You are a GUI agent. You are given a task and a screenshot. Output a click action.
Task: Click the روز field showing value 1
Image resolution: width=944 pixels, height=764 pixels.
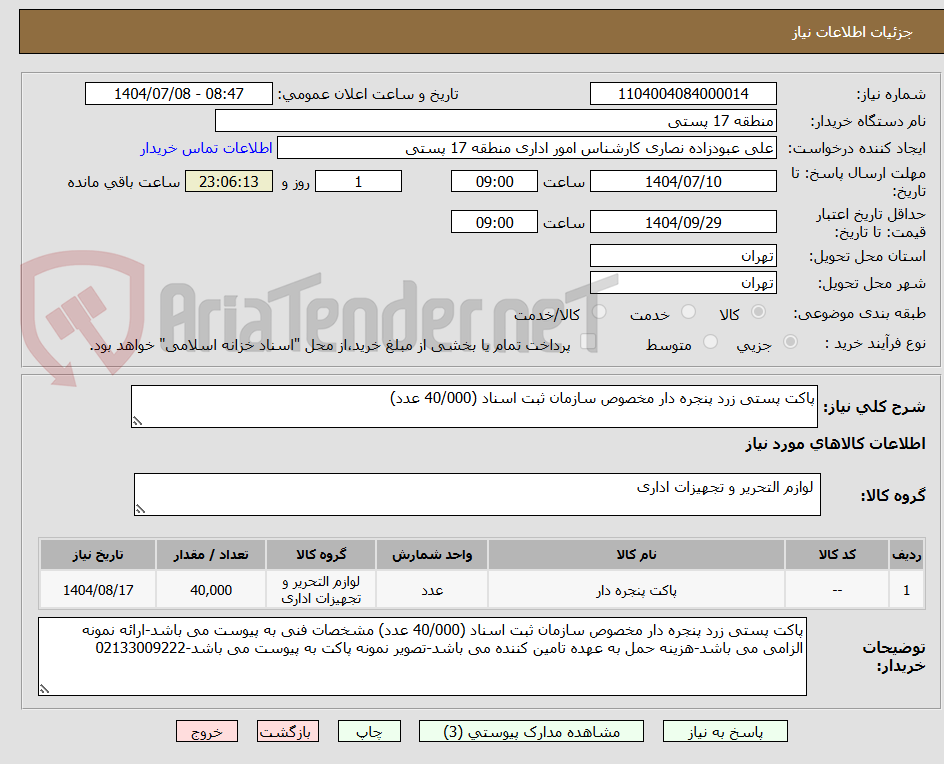(358, 181)
